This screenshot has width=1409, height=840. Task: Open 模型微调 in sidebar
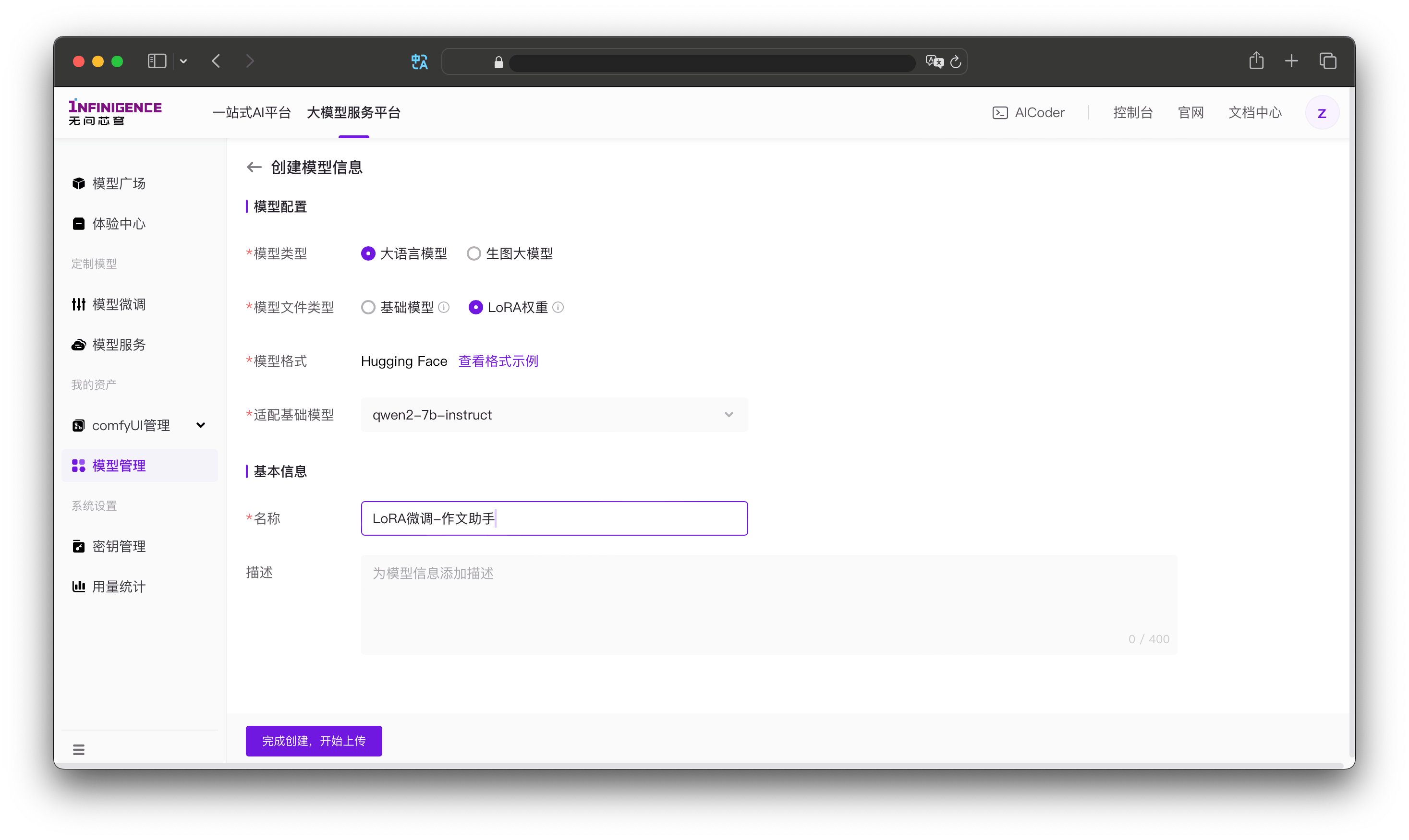(139, 304)
